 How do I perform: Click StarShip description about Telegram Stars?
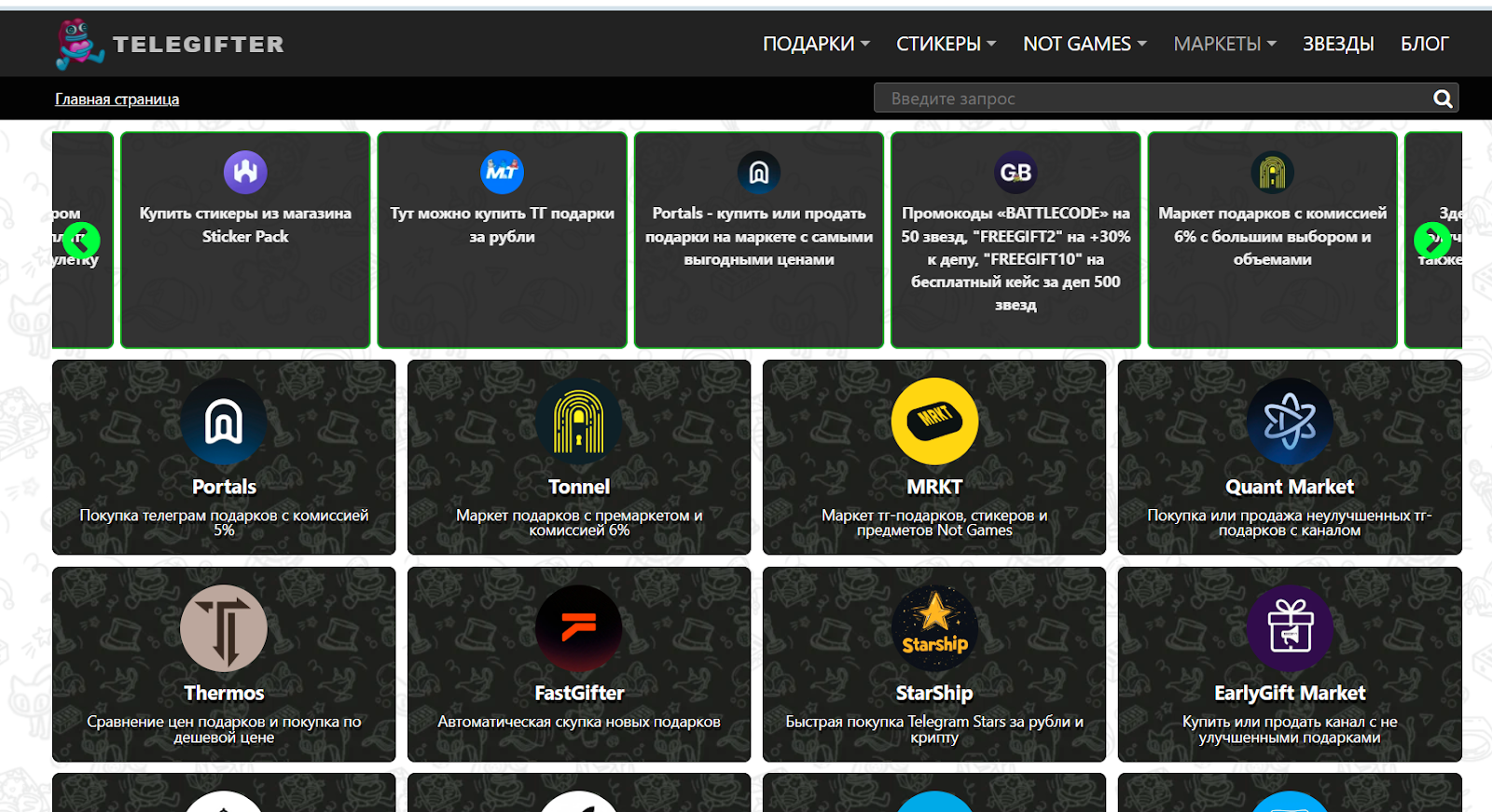tap(934, 729)
